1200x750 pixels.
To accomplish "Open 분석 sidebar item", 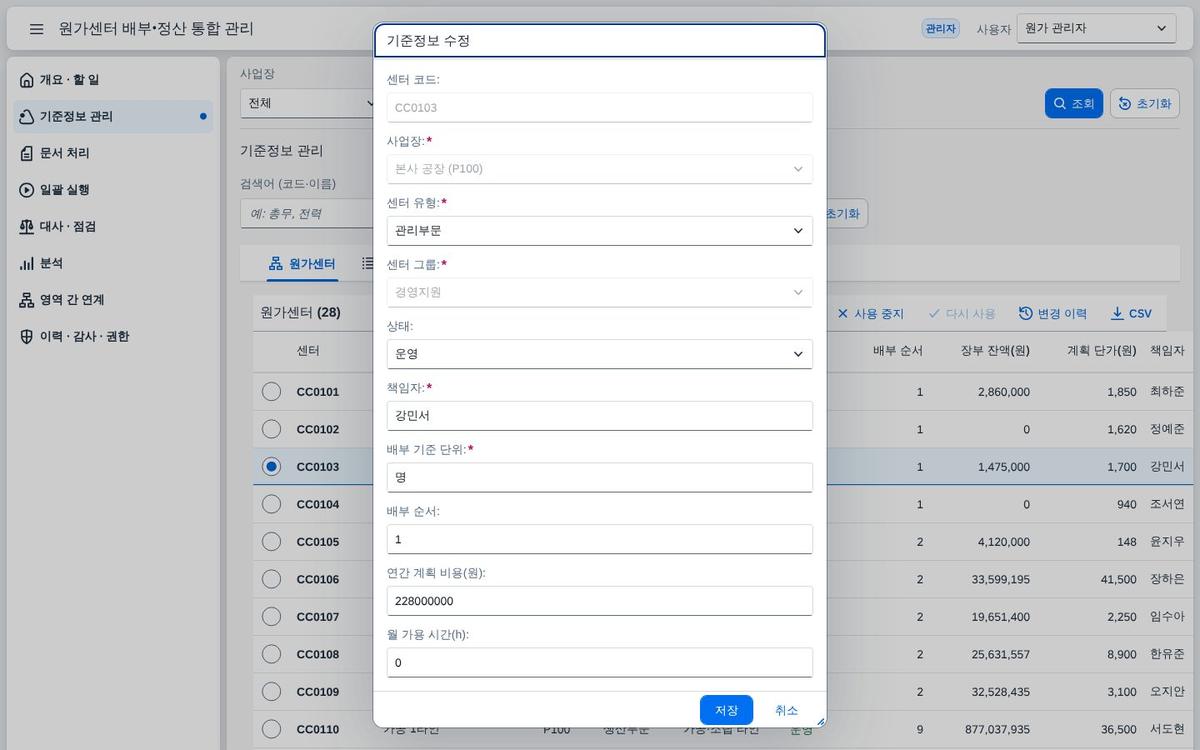I will coord(113,263).
